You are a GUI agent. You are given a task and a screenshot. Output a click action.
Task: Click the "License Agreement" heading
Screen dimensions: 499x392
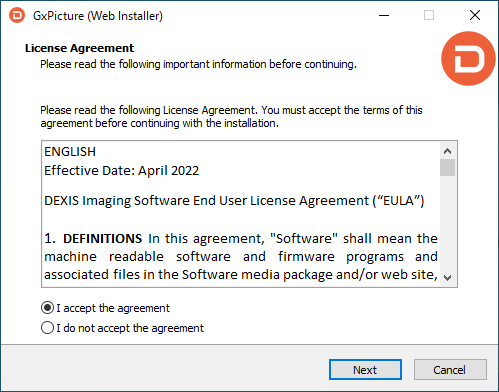tap(79, 48)
